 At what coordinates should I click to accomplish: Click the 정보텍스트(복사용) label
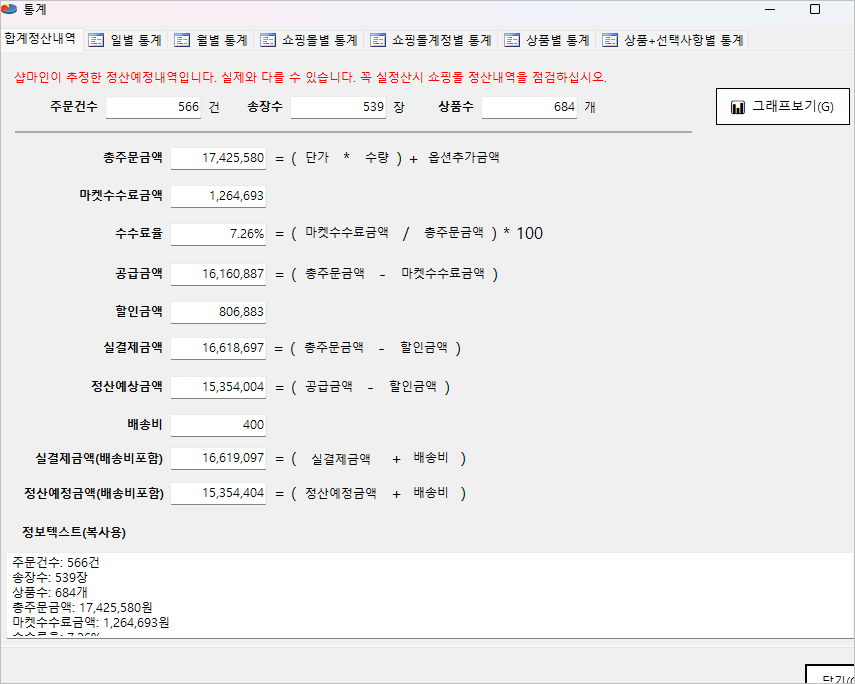[x=74, y=533]
